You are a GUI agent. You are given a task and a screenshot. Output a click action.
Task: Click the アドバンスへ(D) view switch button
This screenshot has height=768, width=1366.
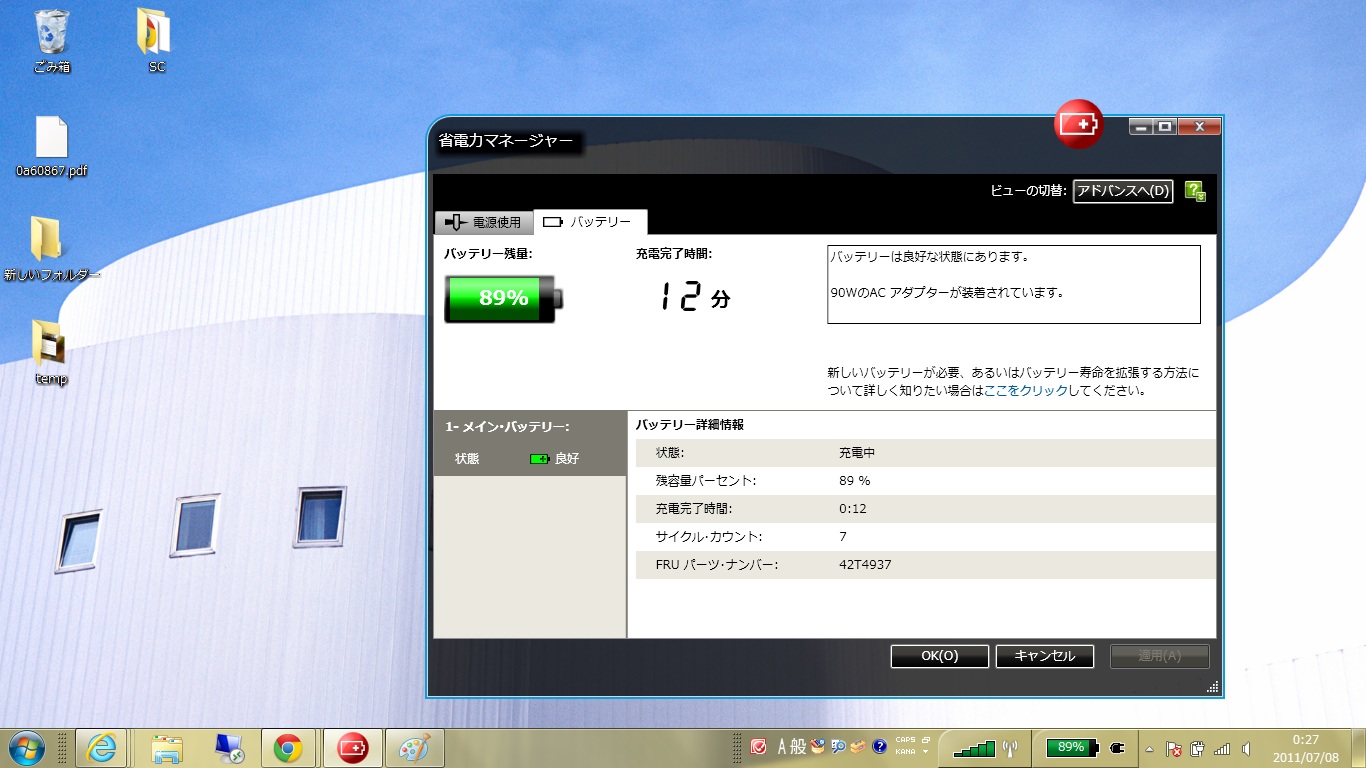[1123, 191]
